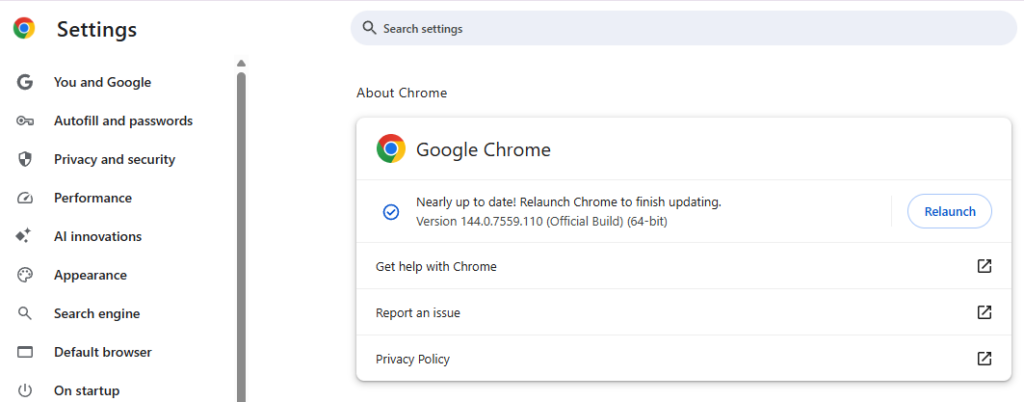Relaunch Chrome to finish updating
1024x402 pixels.
(948, 211)
